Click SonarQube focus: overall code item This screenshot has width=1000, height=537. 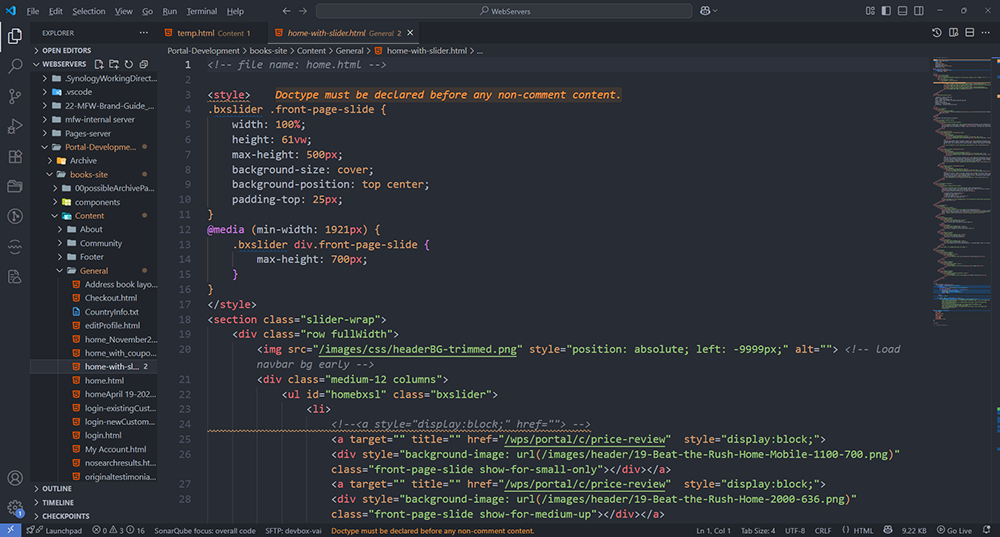pos(205,531)
